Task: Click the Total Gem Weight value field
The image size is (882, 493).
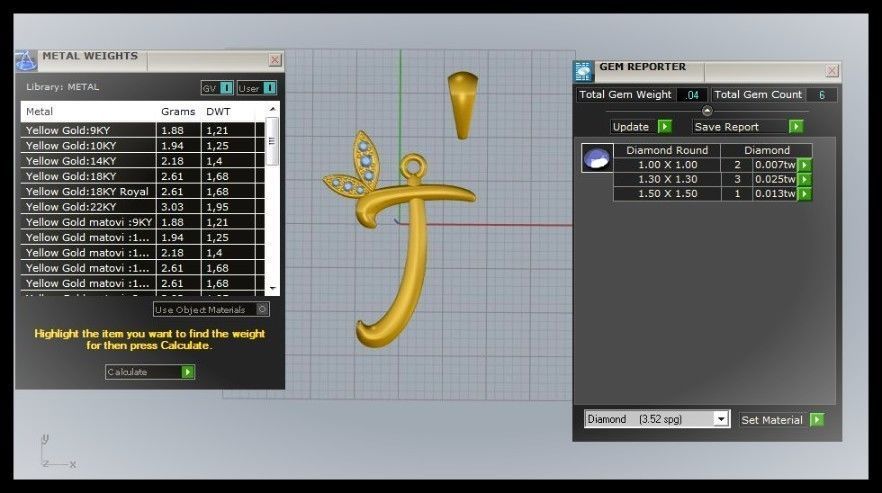Action: [x=692, y=95]
